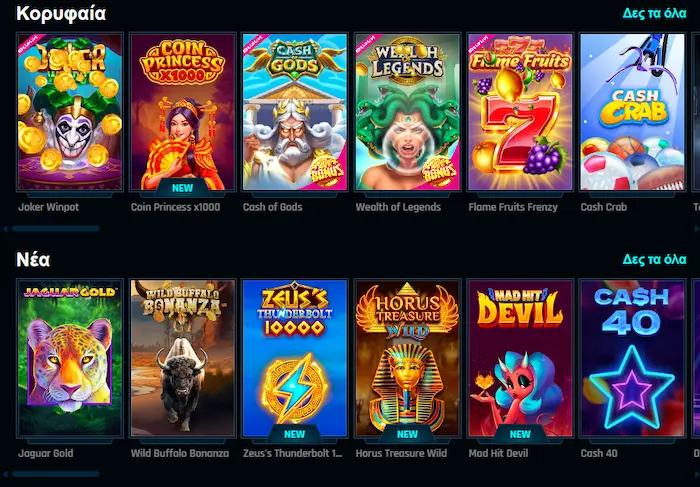
Task: Click left arrow of Νέα scrollbar
Action: coord(5,474)
